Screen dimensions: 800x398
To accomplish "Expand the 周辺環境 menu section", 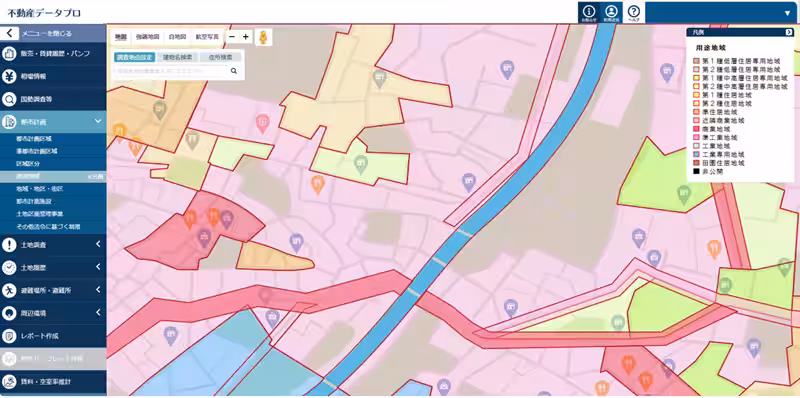I will (98, 312).
